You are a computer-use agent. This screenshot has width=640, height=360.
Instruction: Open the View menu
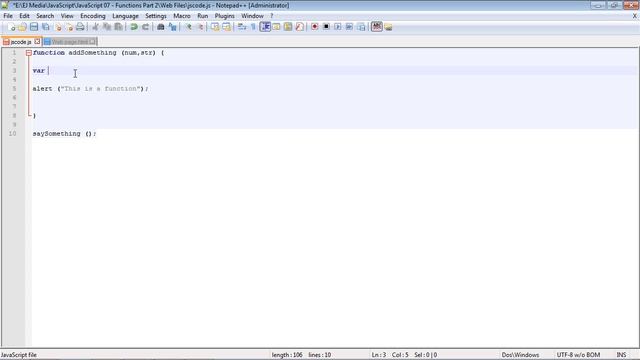[67, 16]
